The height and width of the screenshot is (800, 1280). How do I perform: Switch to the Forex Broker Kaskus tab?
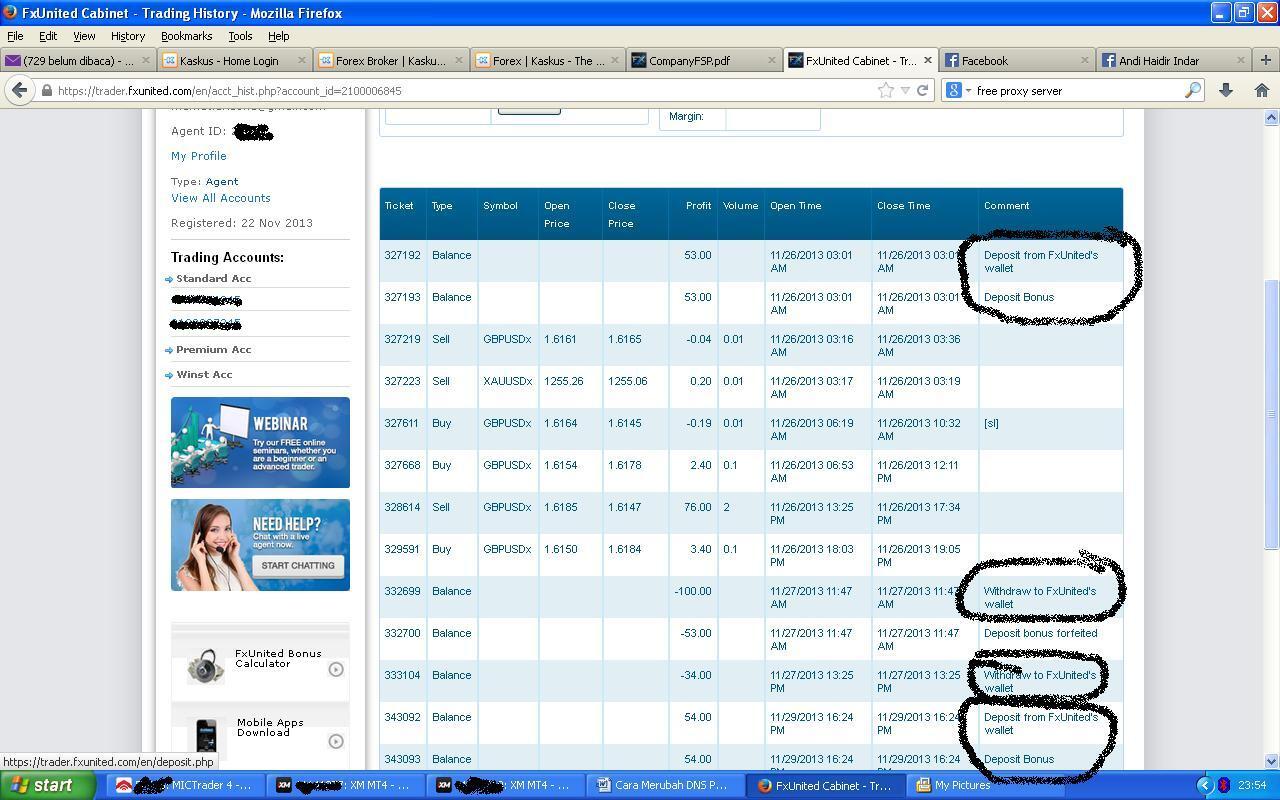390,60
